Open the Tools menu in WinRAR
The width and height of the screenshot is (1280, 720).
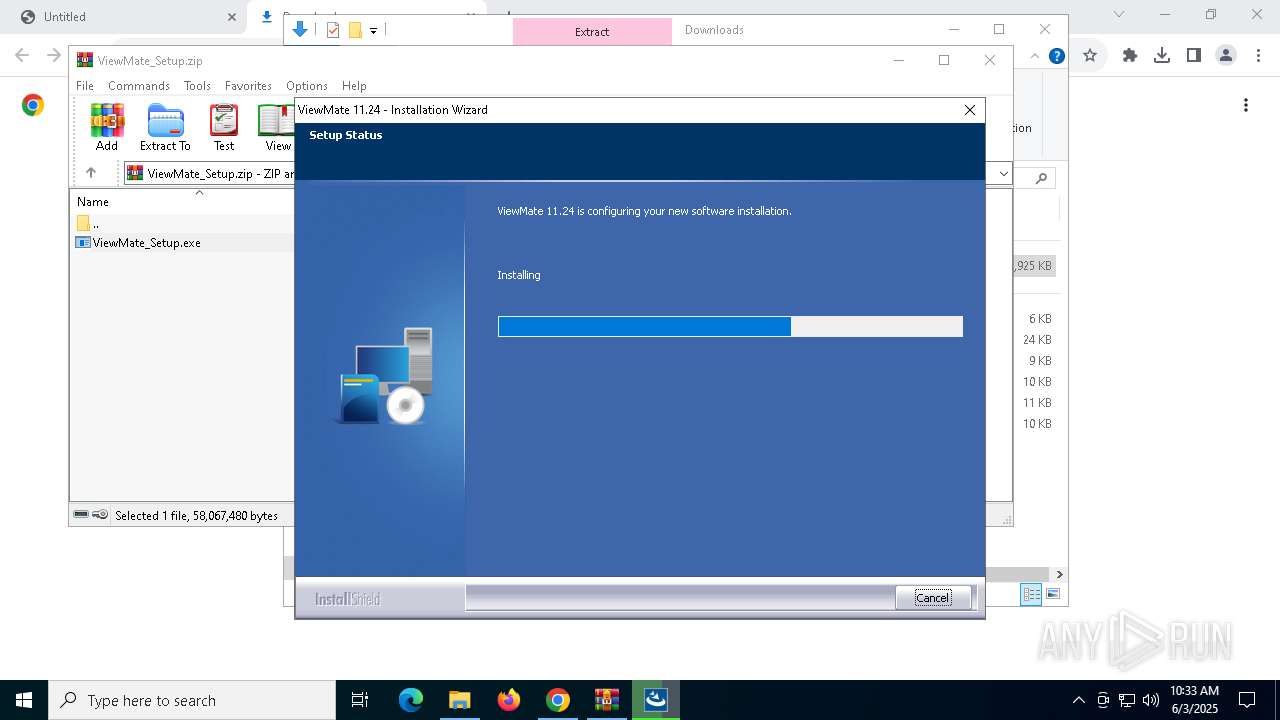tap(197, 86)
